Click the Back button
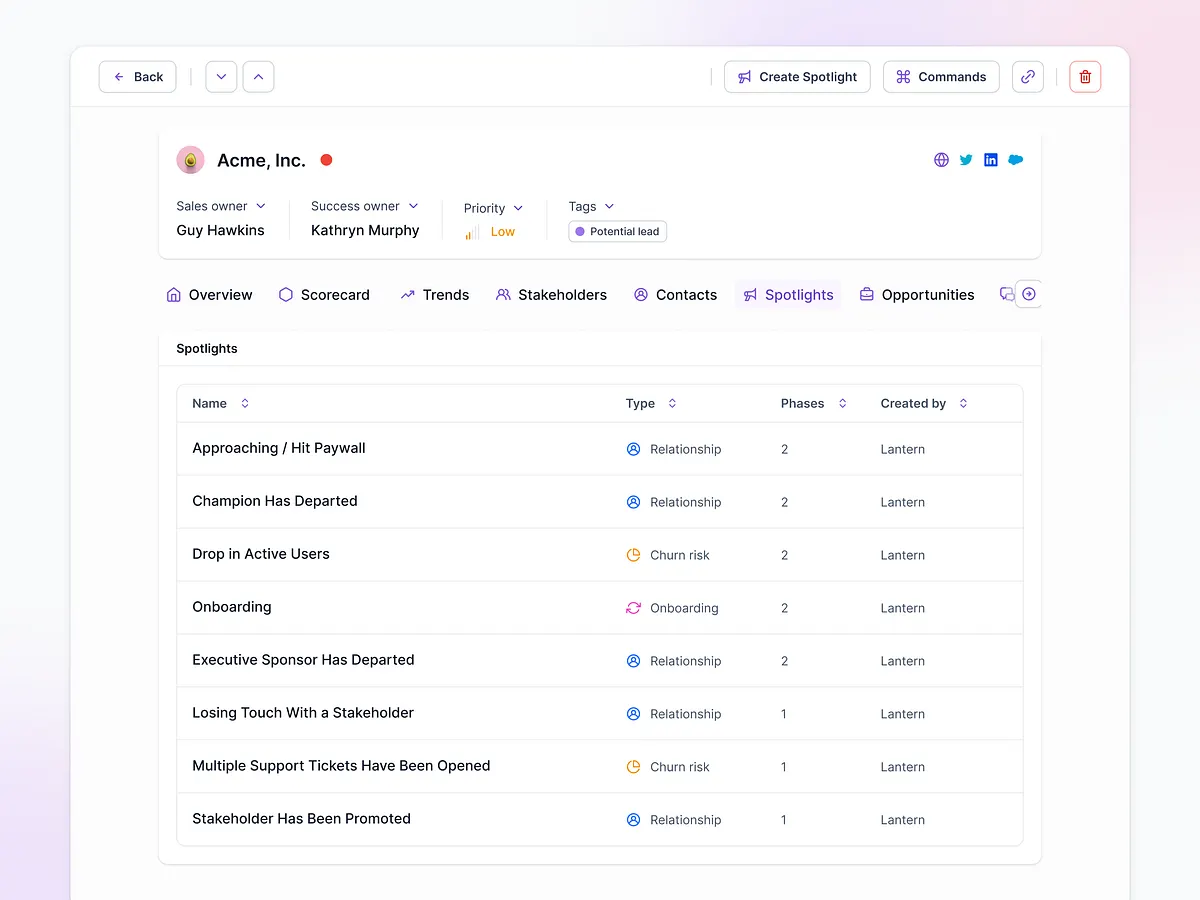The image size is (1200, 900). [x=138, y=77]
